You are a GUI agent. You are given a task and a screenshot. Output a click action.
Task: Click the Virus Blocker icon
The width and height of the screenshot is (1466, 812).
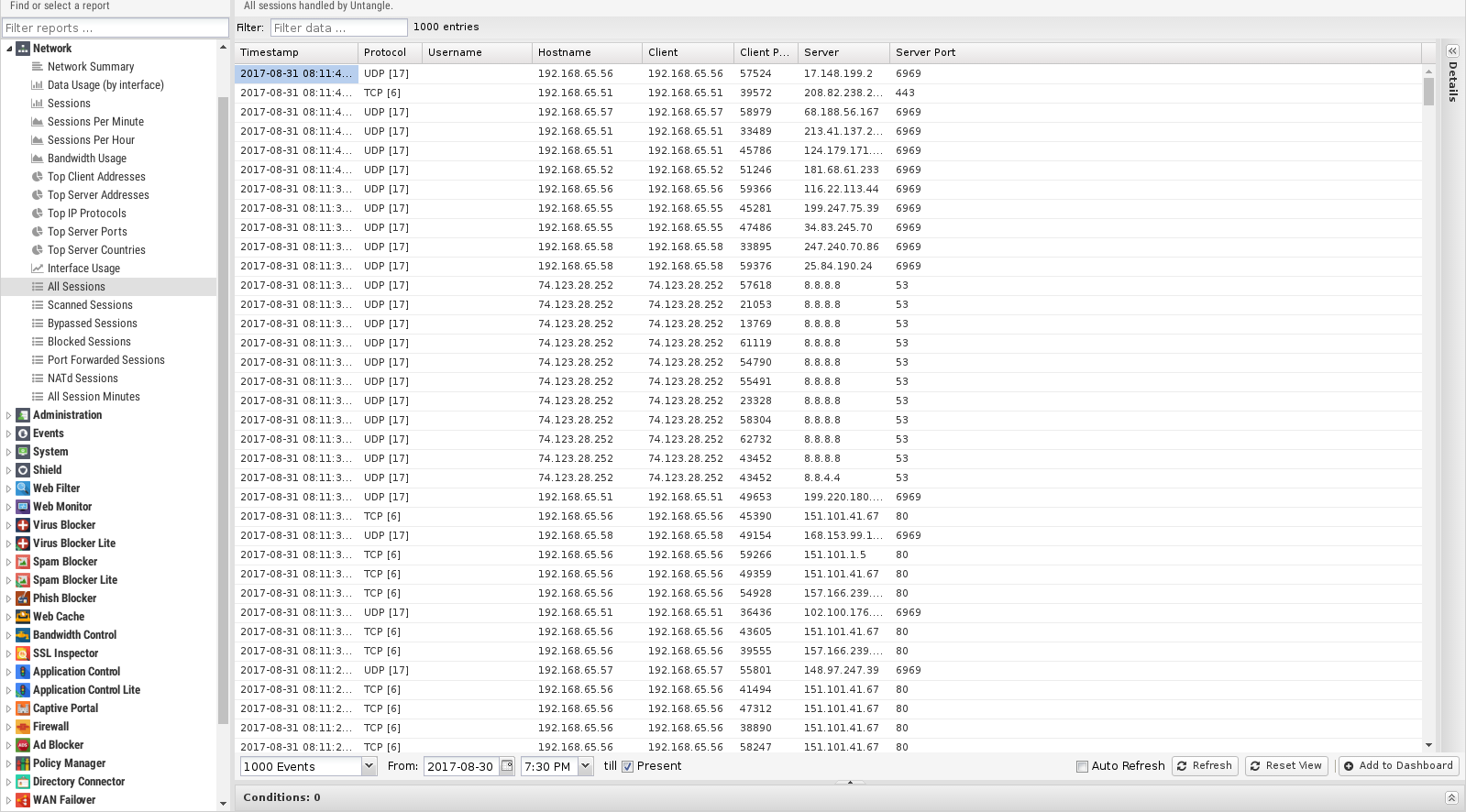23,525
